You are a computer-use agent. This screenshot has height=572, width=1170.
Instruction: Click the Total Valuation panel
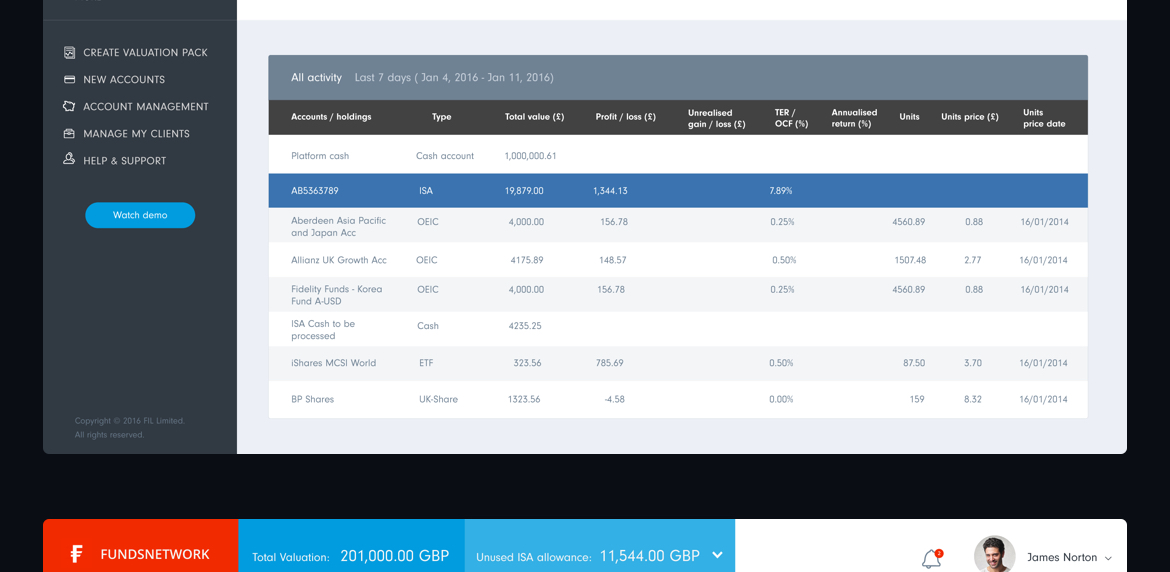[x=350, y=555]
